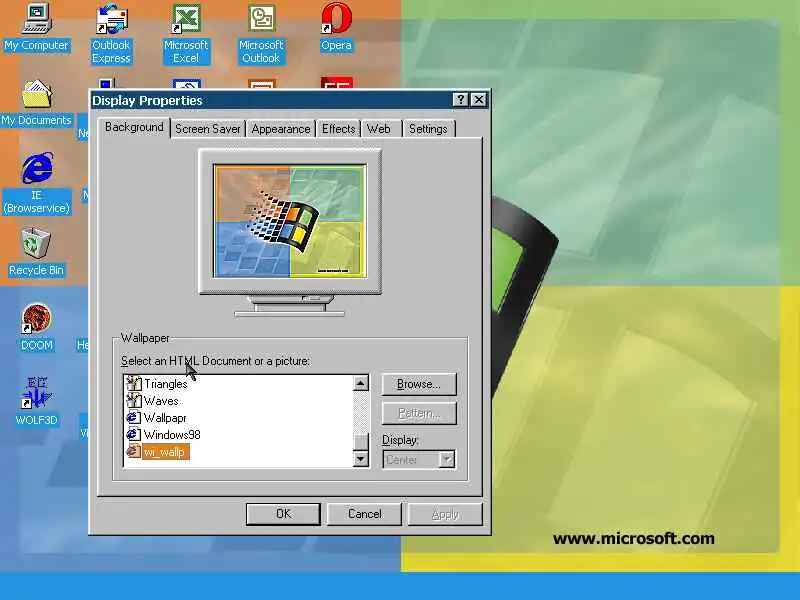The height and width of the screenshot is (600, 800).
Task: Open the Settings tab
Action: (x=428, y=129)
